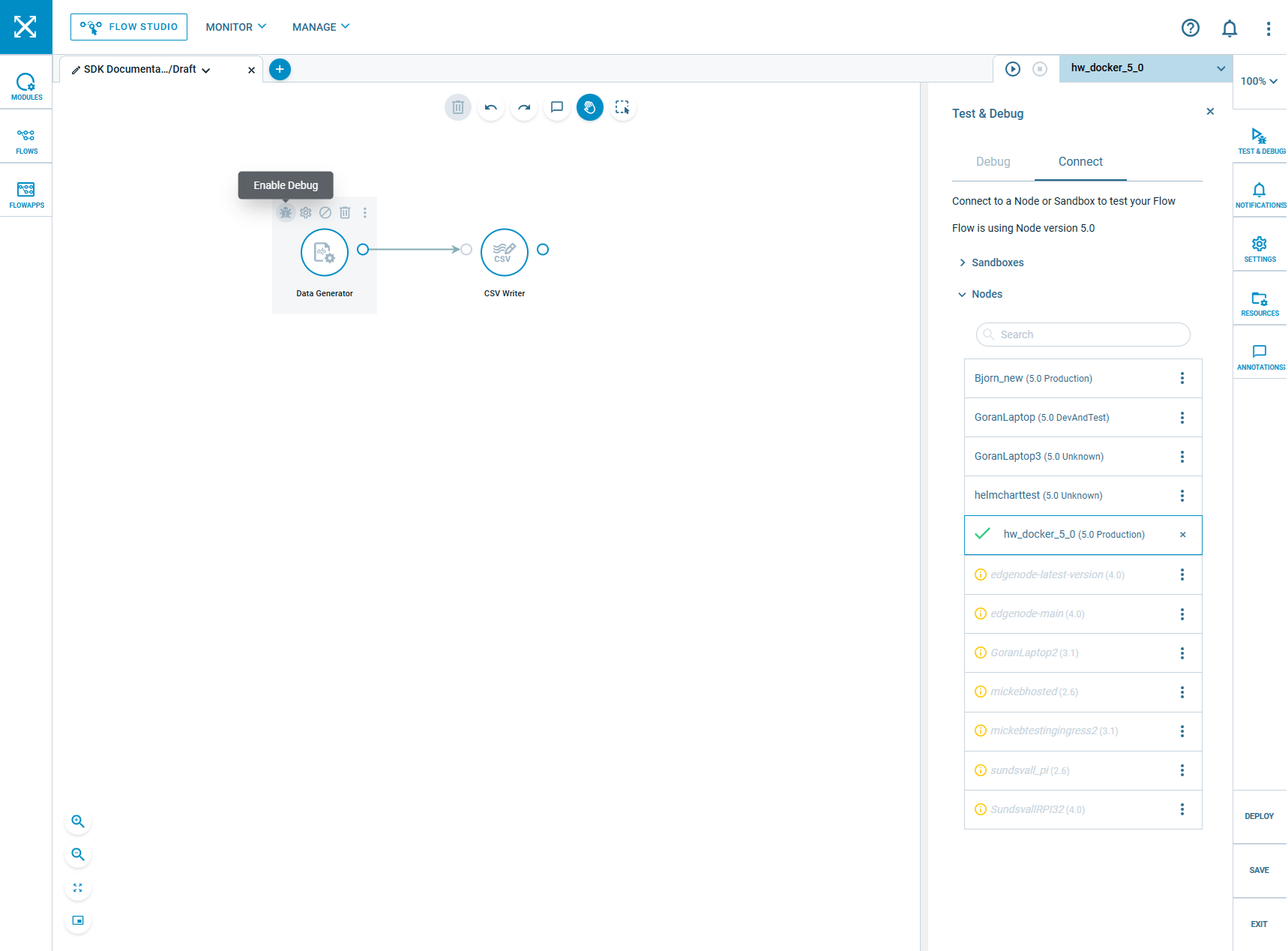Save the flow with Save button
The image size is (1288, 951).
[x=1259, y=870]
